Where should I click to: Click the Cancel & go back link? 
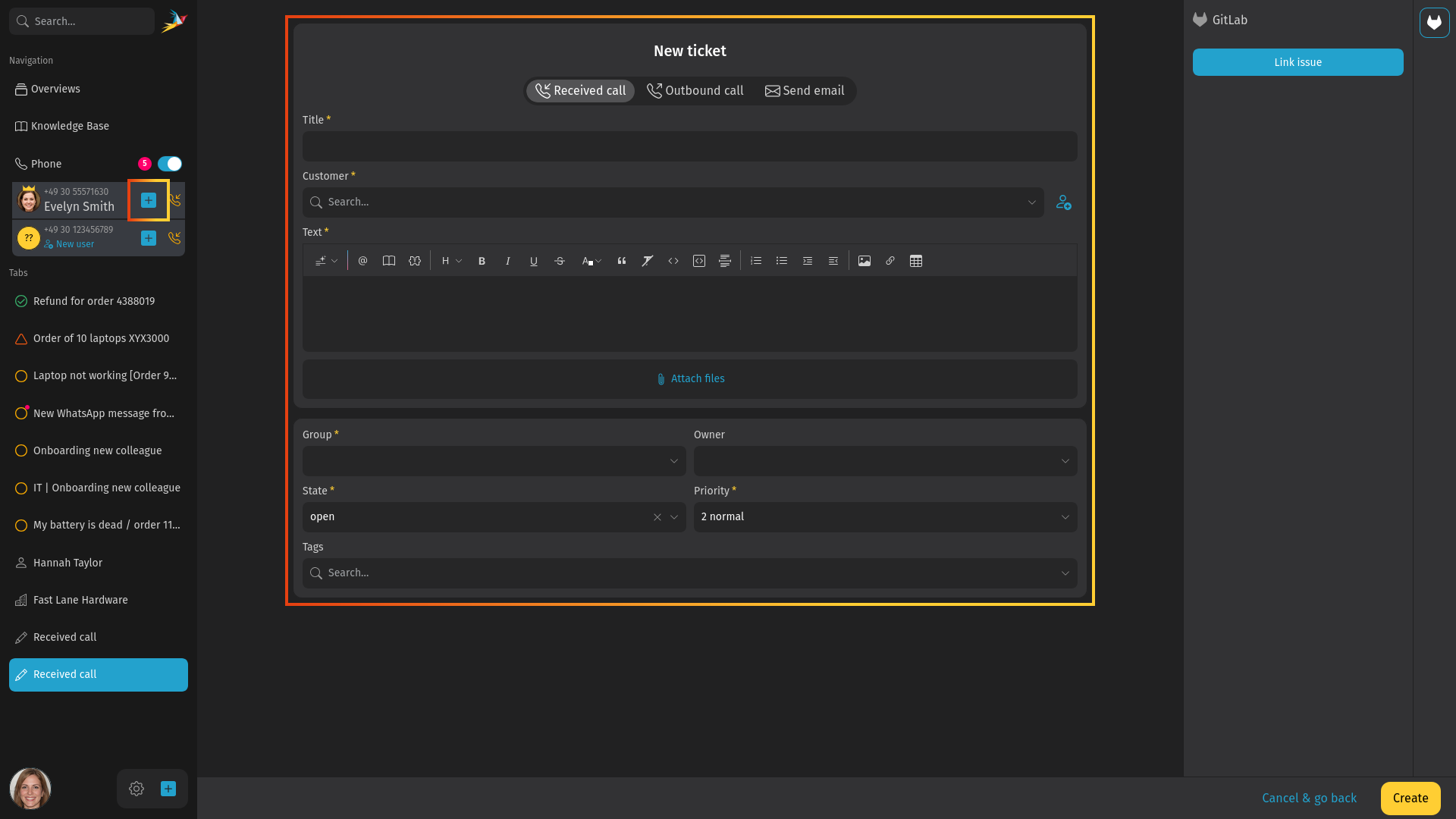[x=1309, y=799]
